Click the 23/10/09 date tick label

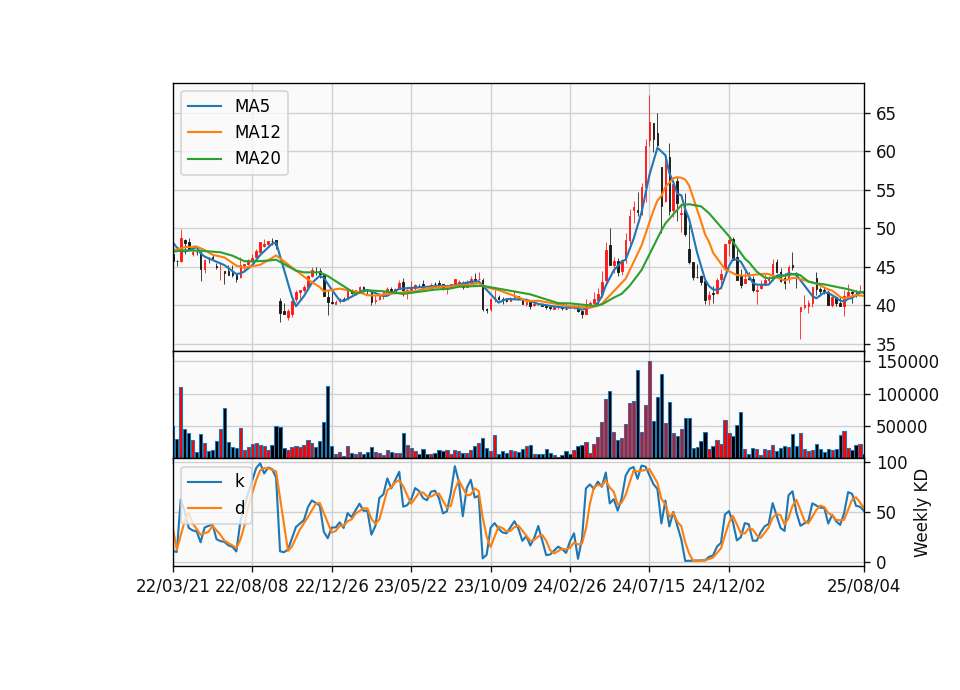point(490,587)
